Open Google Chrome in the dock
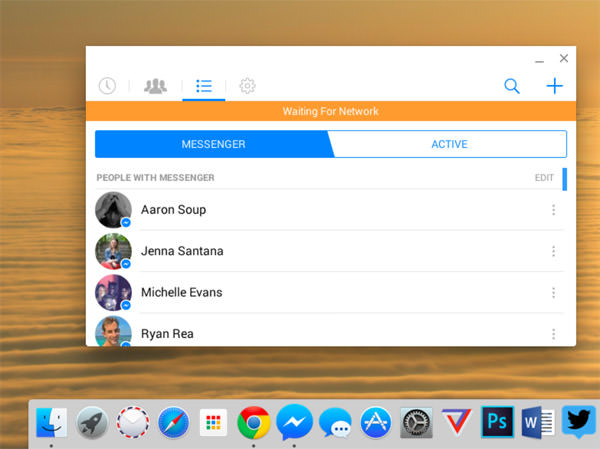 254,423
